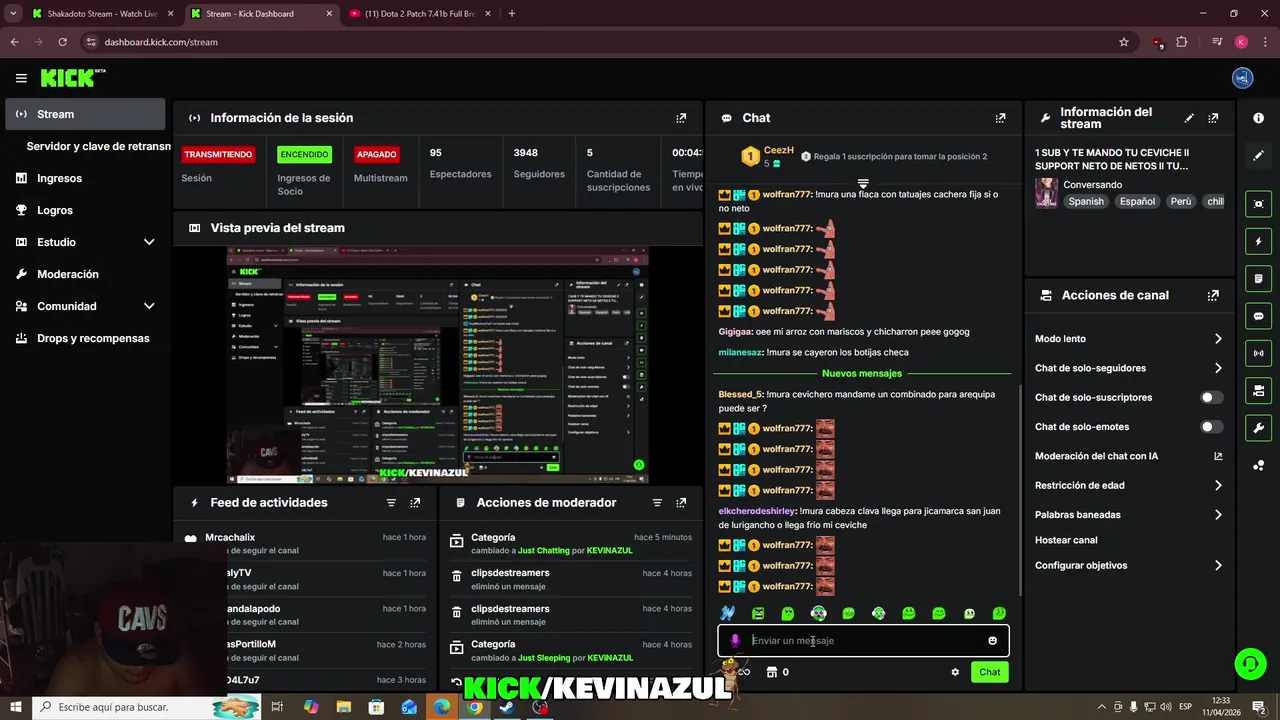Open a new browser tab

[x=512, y=13]
